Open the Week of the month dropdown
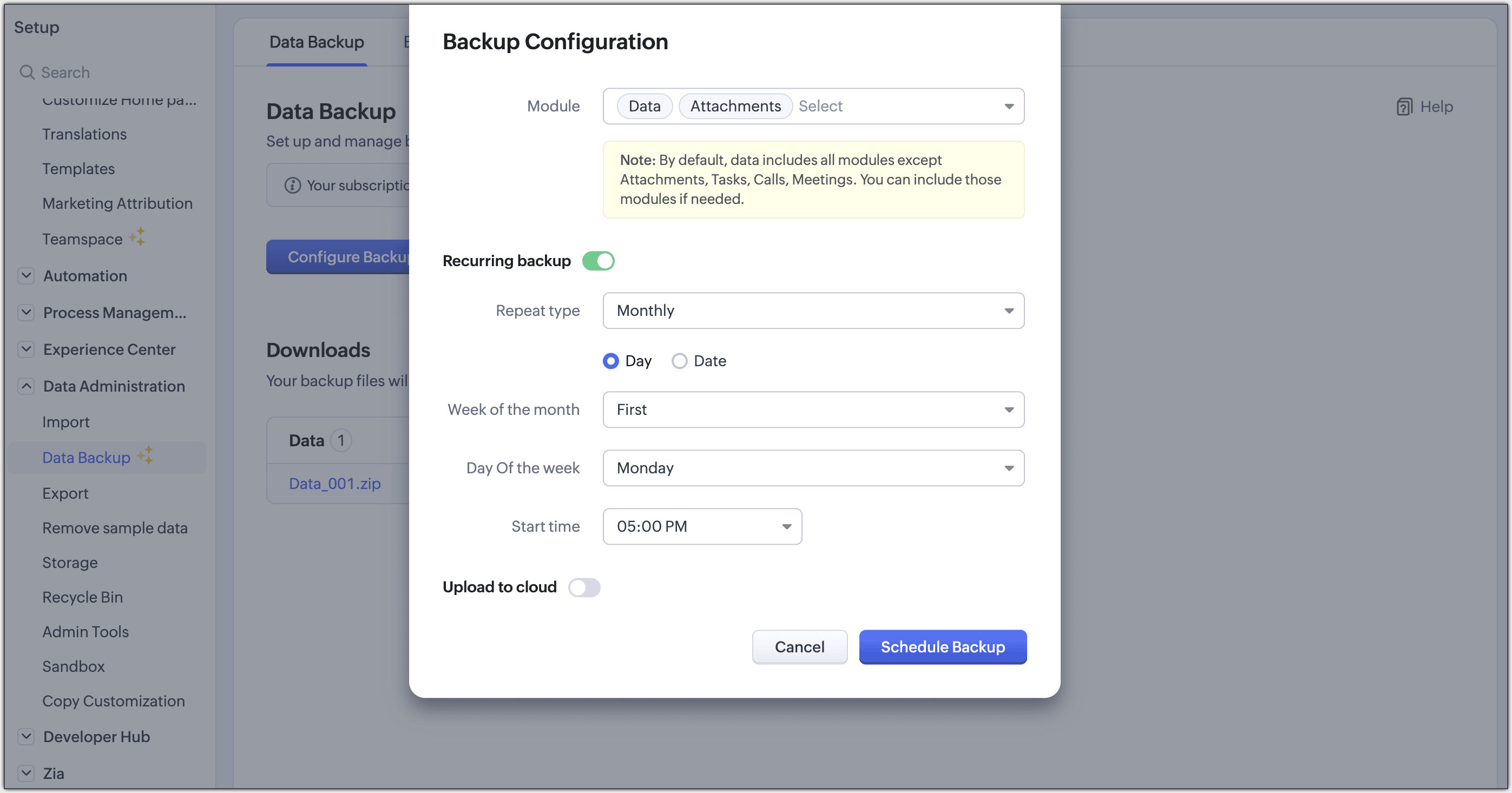Image resolution: width=1512 pixels, height=793 pixels. pos(813,410)
